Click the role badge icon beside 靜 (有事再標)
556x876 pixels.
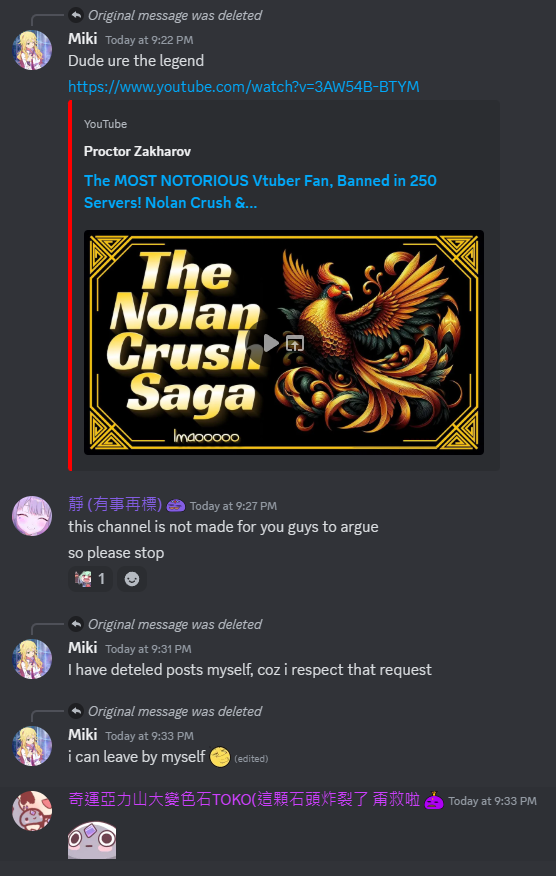point(175,505)
